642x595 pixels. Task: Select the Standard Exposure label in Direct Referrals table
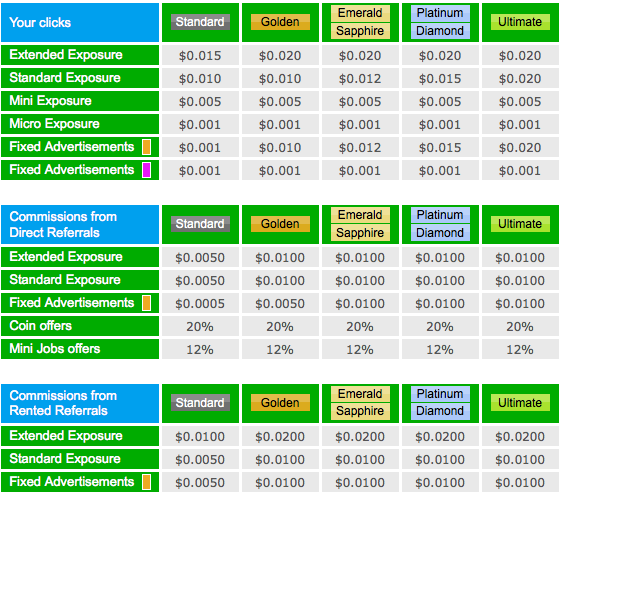[x=80, y=280]
